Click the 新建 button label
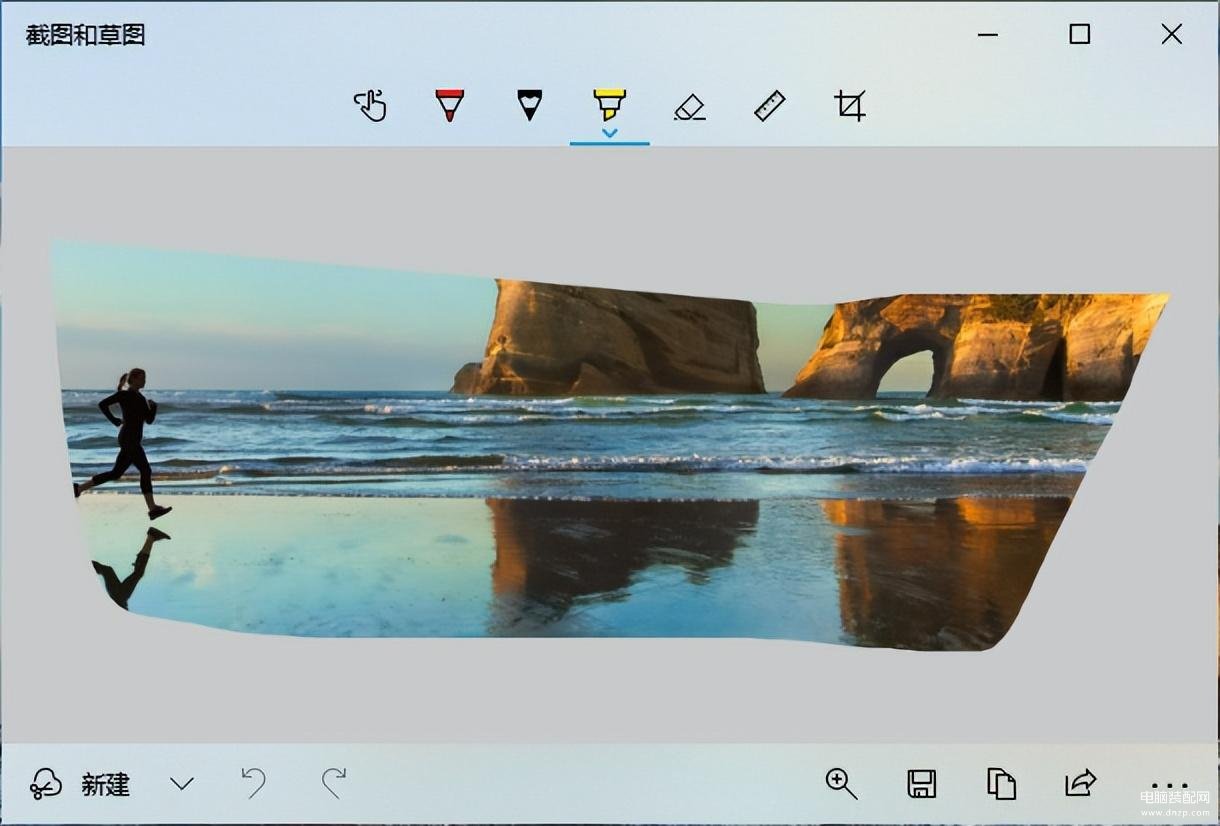 pos(106,785)
